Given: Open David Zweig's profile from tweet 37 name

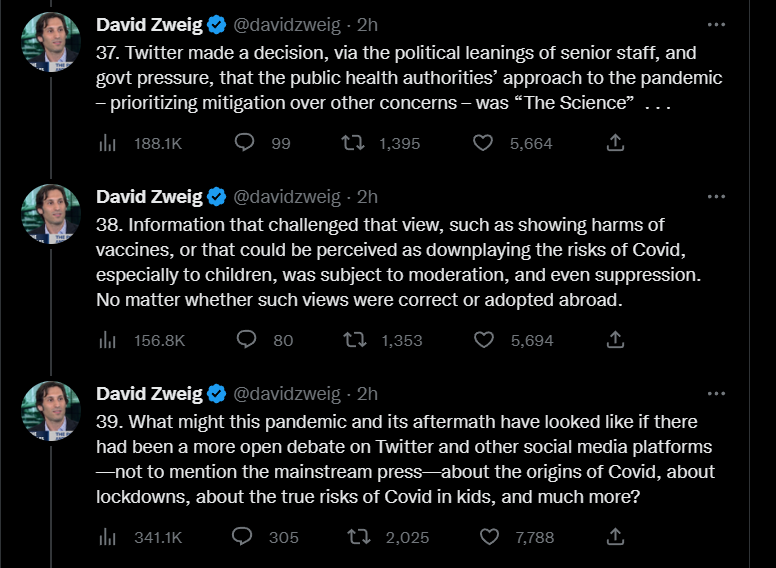Looking at the screenshot, I should click(149, 24).
